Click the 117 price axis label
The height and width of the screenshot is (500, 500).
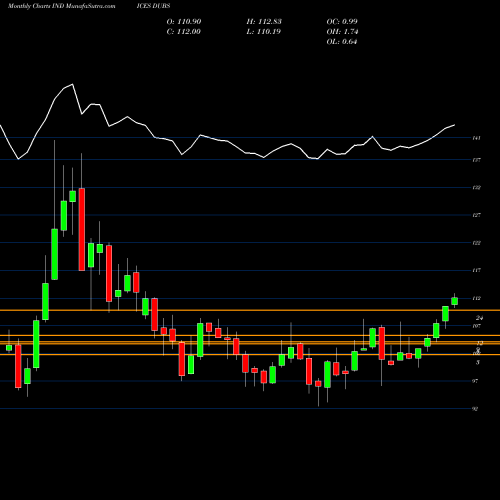476,270
